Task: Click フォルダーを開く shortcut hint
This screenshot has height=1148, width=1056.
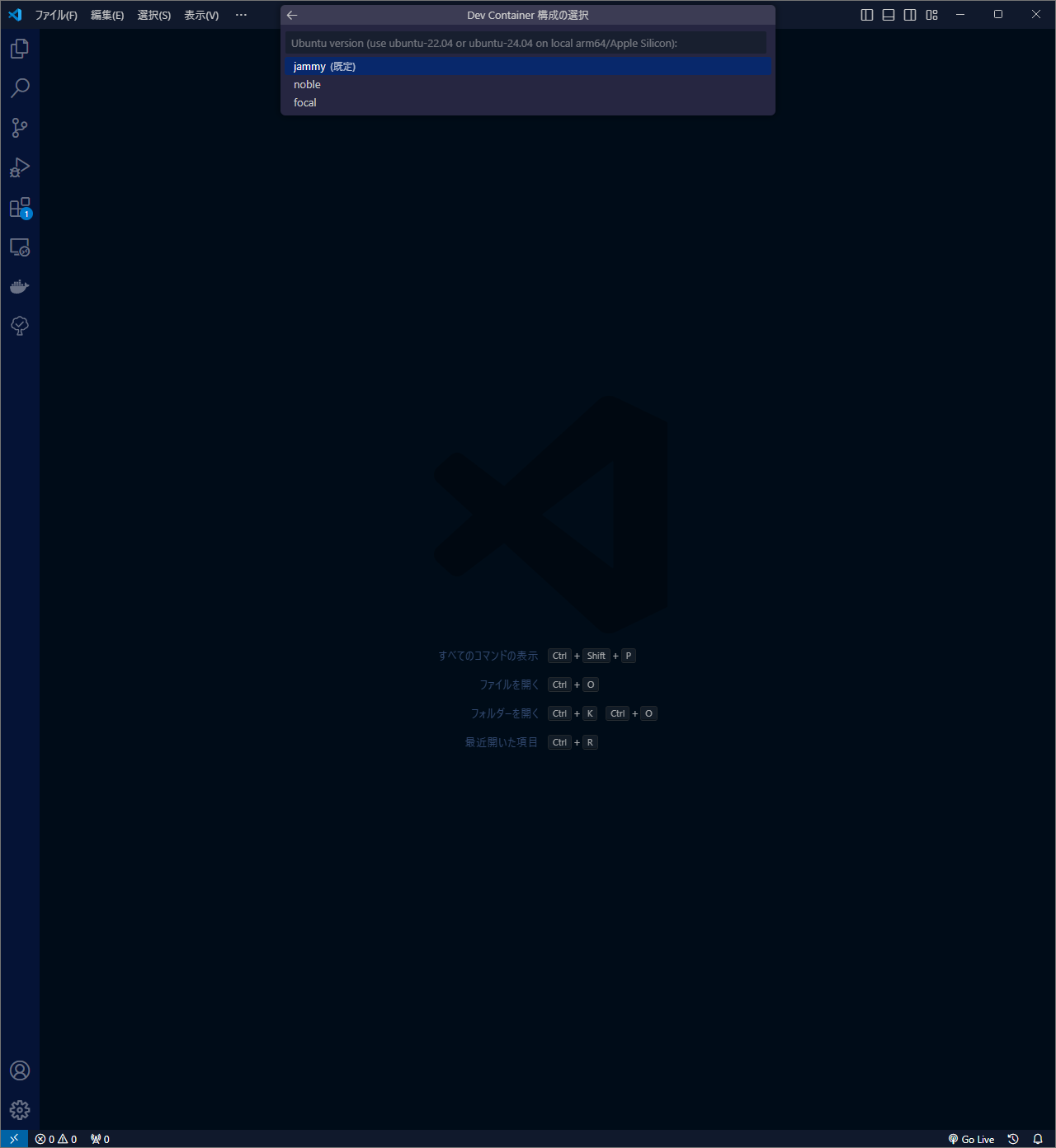Action: (x=504, y=713)
